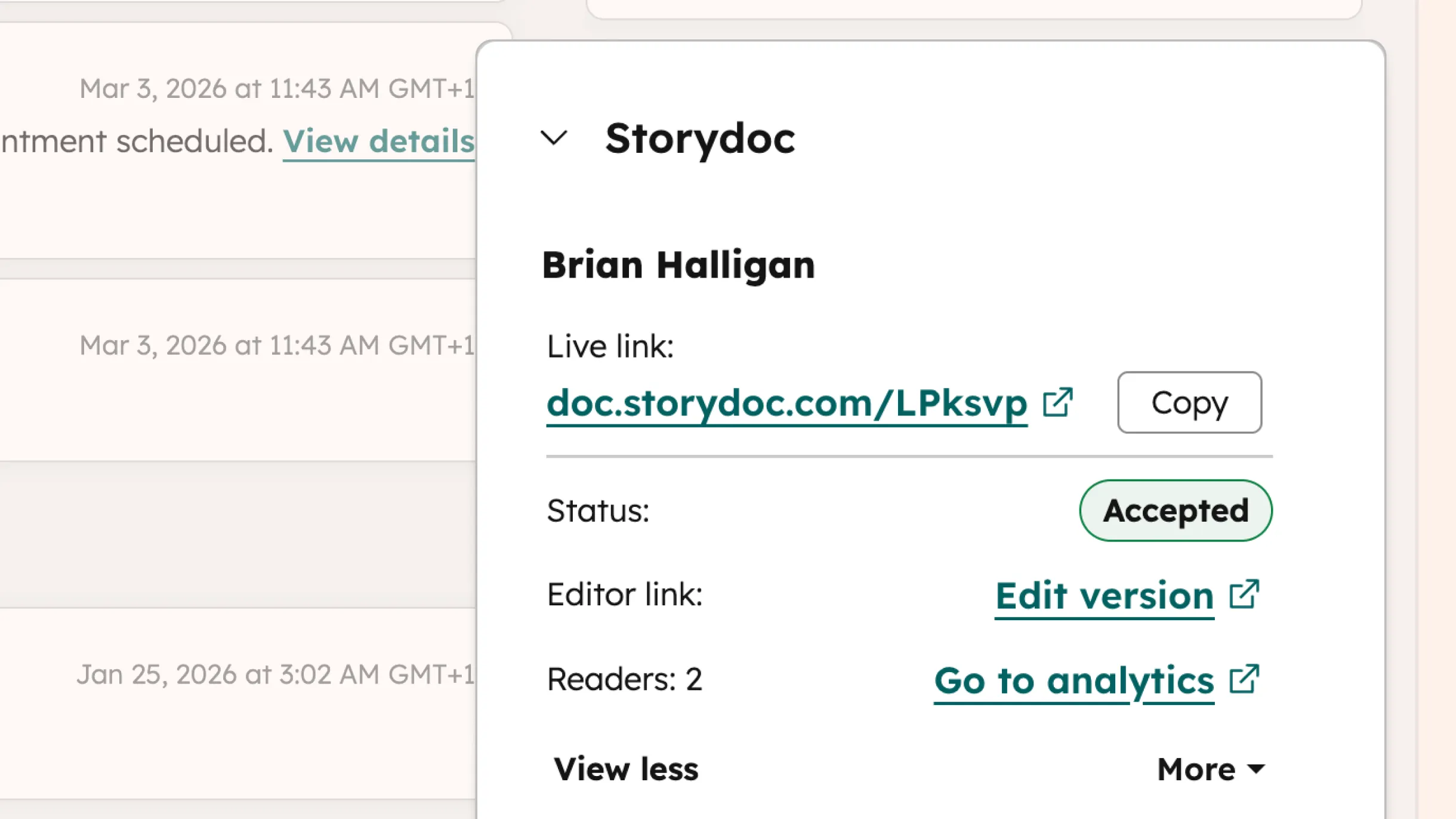Click the Live link: label
Viewport: 1456px width, 819px height.
[x=610, y=346]
